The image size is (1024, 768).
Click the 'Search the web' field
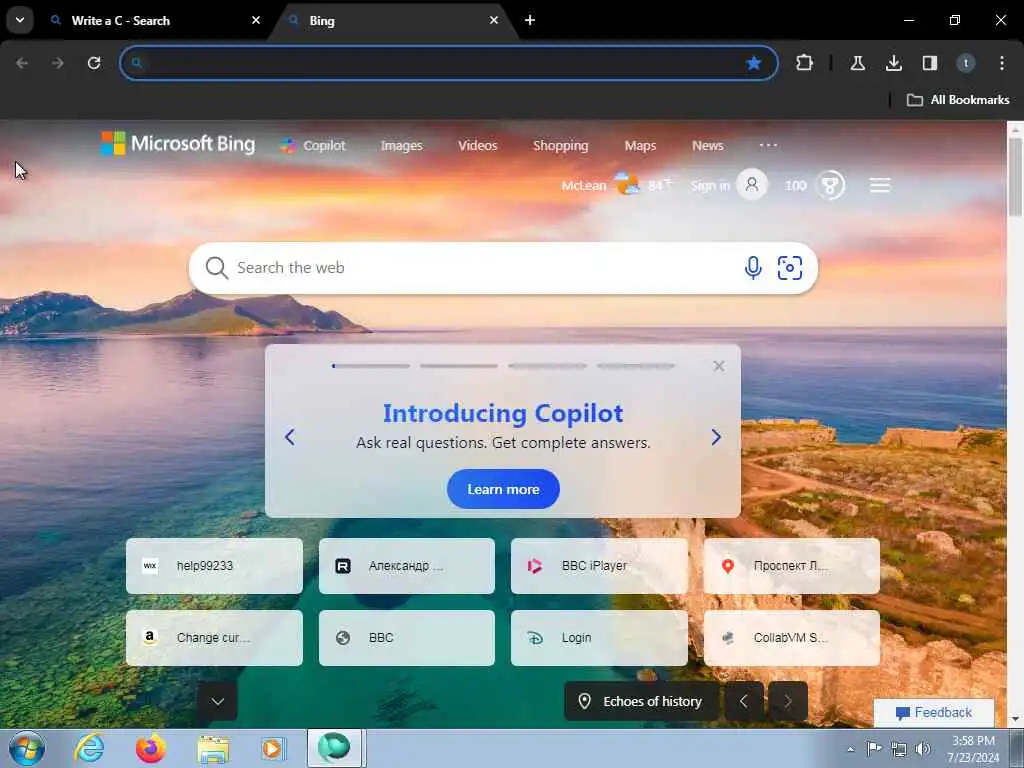coord(483,268)
